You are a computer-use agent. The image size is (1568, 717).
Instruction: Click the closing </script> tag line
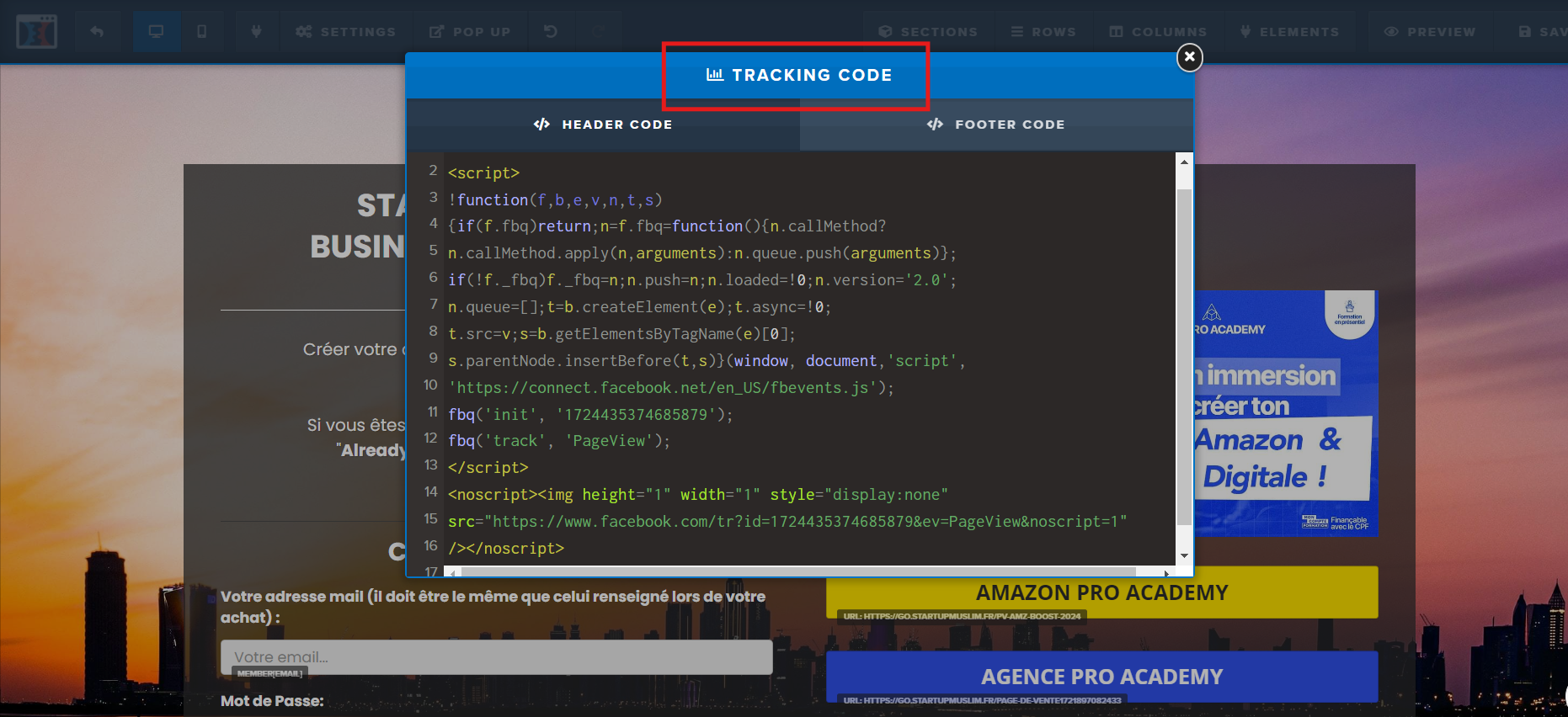tap(488, 467)
